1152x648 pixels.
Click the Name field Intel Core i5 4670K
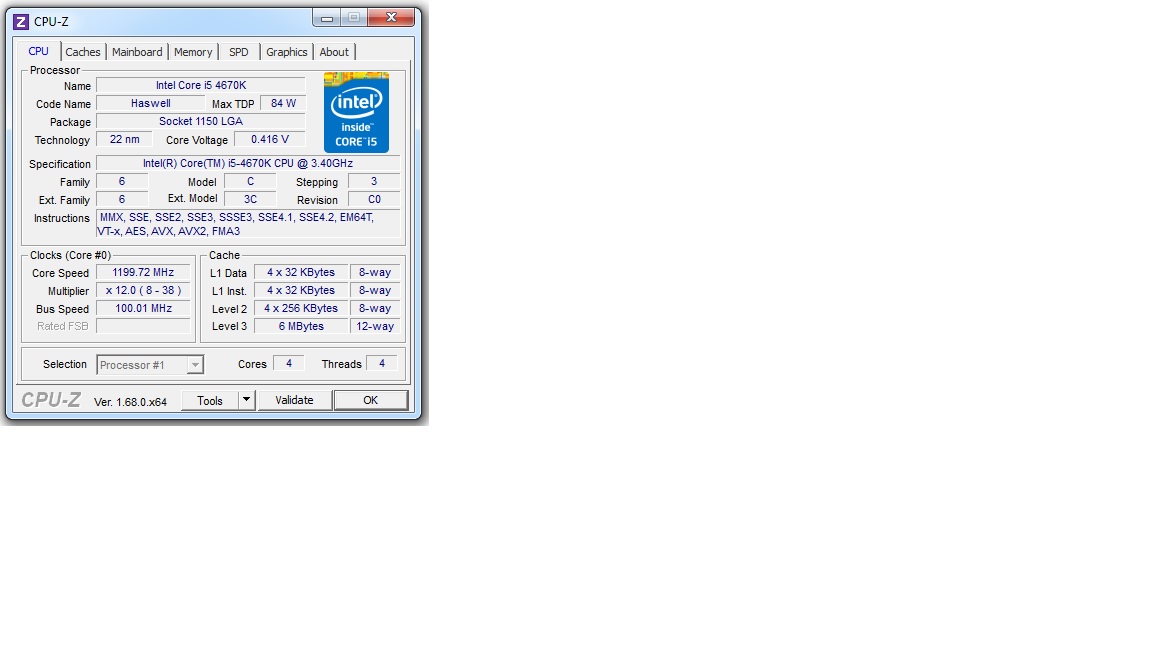click(201, 85)
